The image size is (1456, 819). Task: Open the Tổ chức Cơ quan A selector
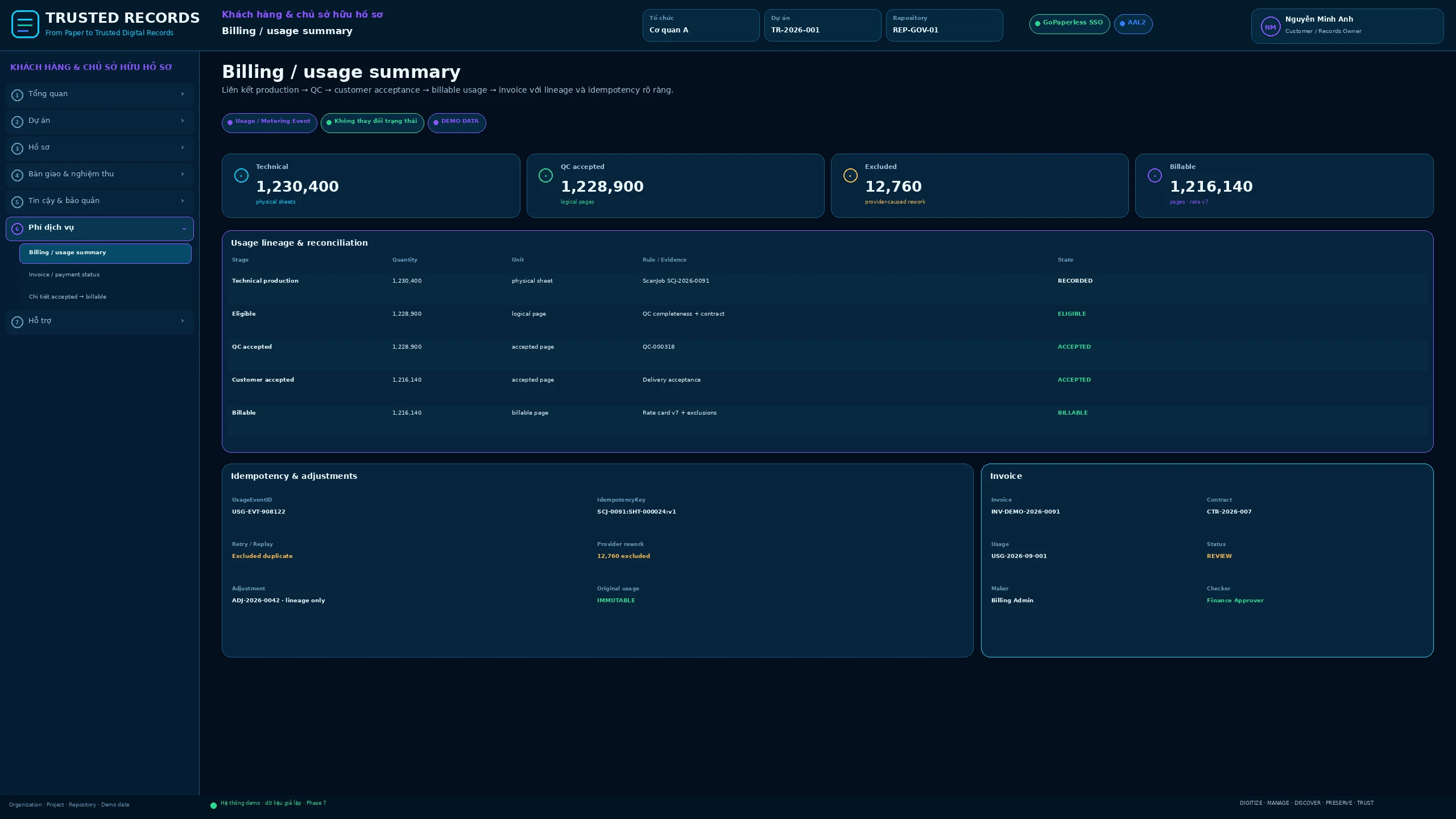[701, 25]
